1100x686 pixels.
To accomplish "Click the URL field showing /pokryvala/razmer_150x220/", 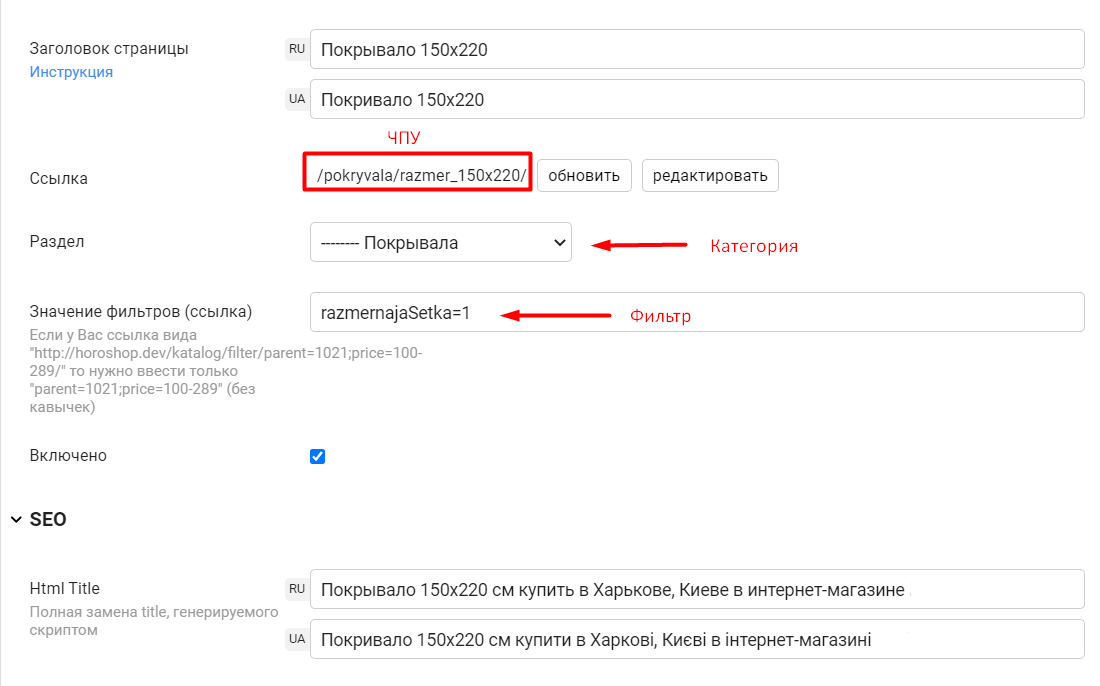I will [x=417, y=175].
